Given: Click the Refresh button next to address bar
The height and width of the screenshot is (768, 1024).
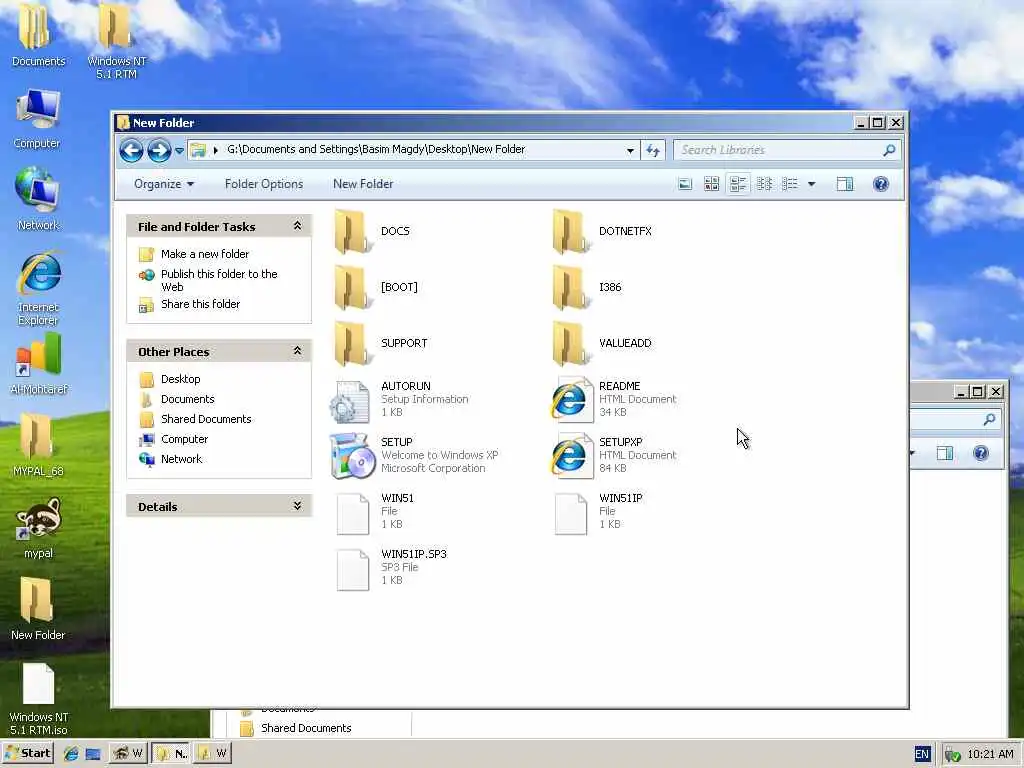Looking at the screenshot, I should (x=652, y=150).
